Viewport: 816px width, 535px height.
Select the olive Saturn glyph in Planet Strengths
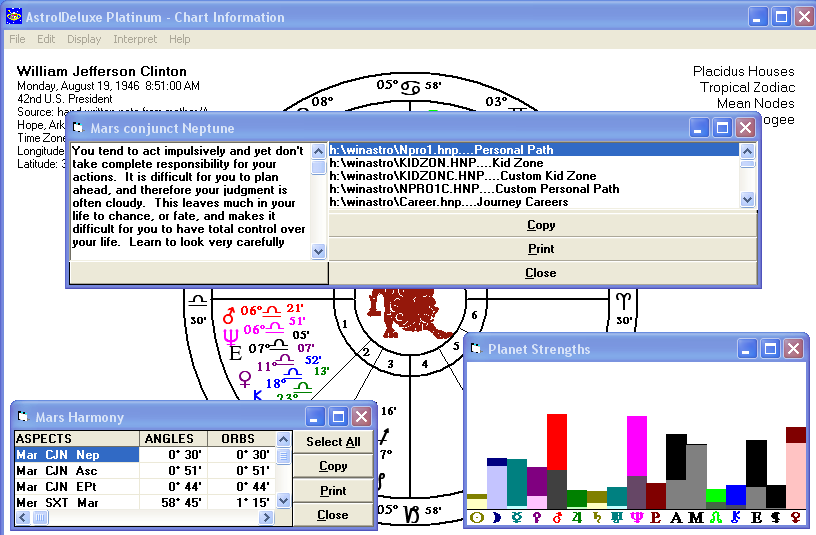pos(597,517)
